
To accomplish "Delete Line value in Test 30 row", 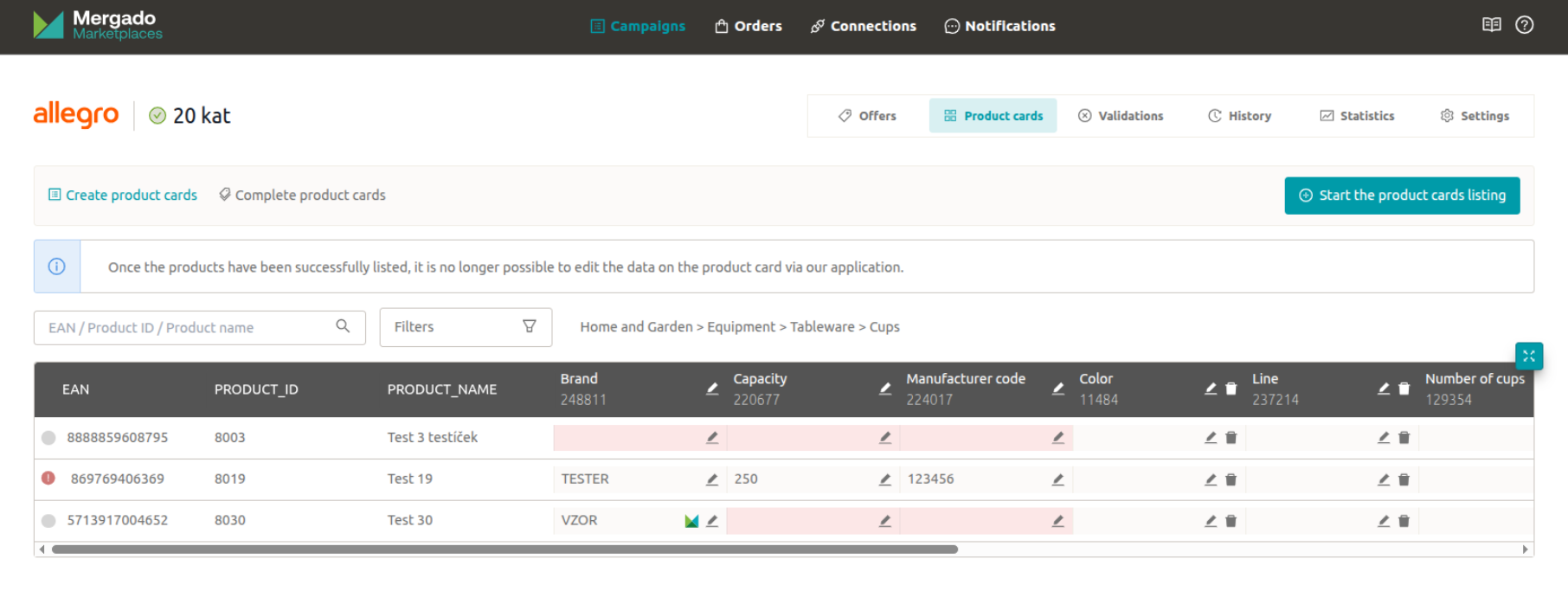I will click(1404, 521).
